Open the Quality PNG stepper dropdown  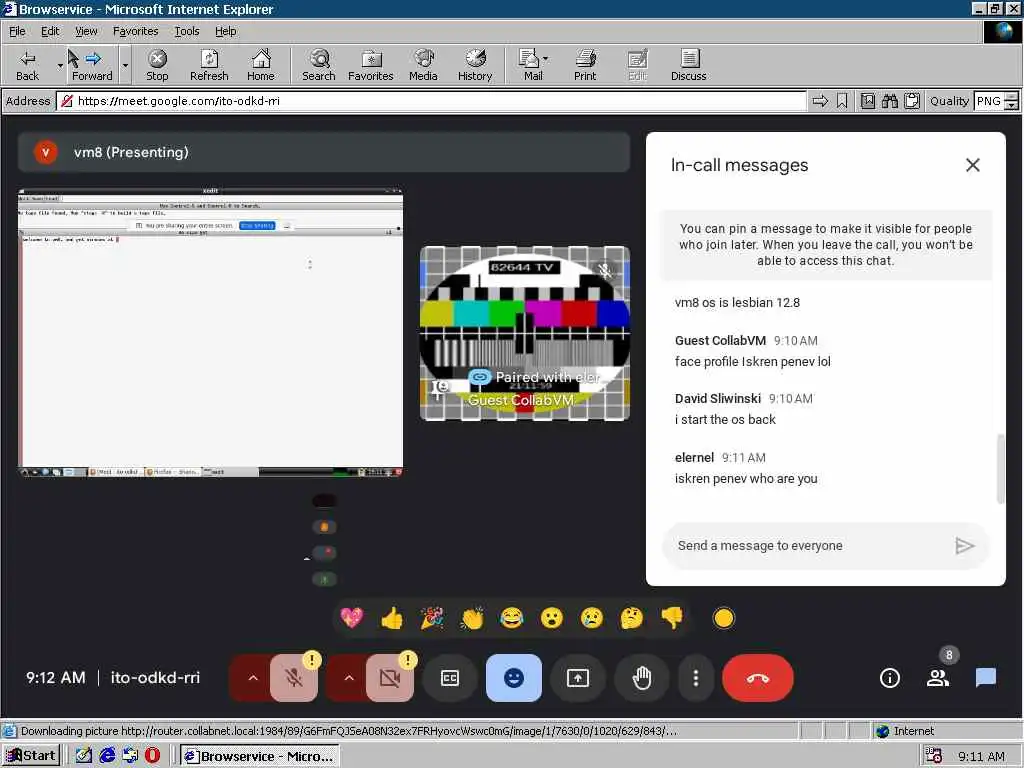click(1011, 101)
